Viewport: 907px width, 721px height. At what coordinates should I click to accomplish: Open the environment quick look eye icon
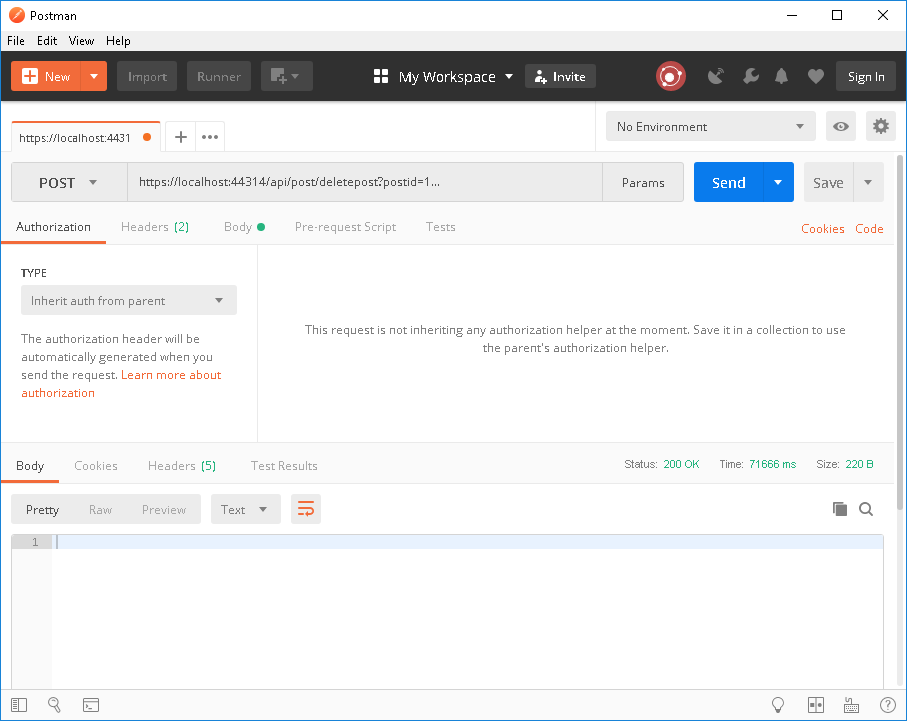(840, 126)
